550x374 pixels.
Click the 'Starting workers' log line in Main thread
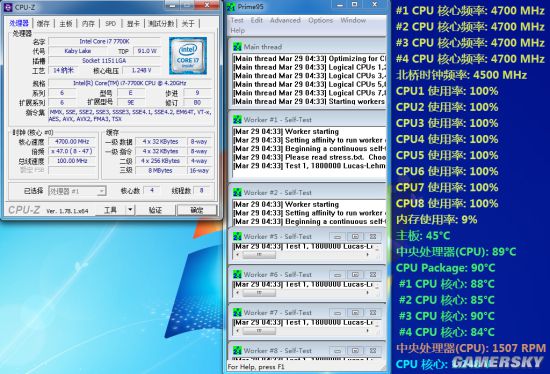(309, 101)
